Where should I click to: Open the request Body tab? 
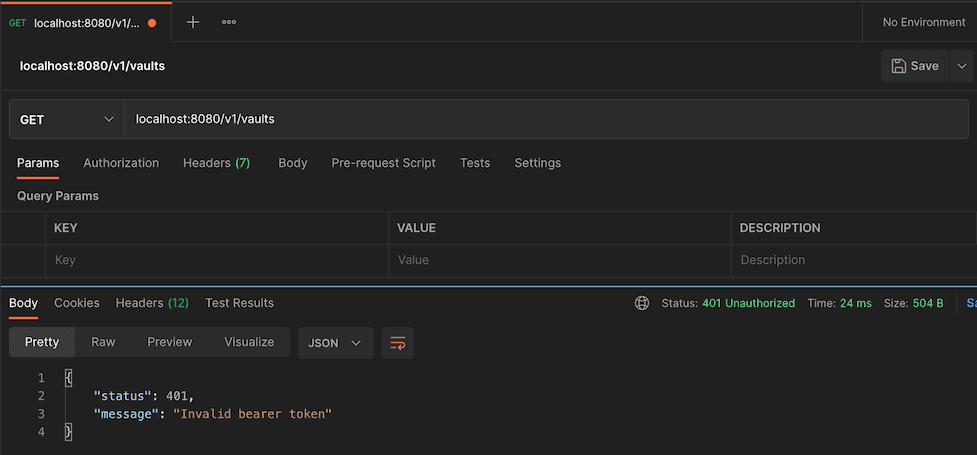[x=293, y=163]
